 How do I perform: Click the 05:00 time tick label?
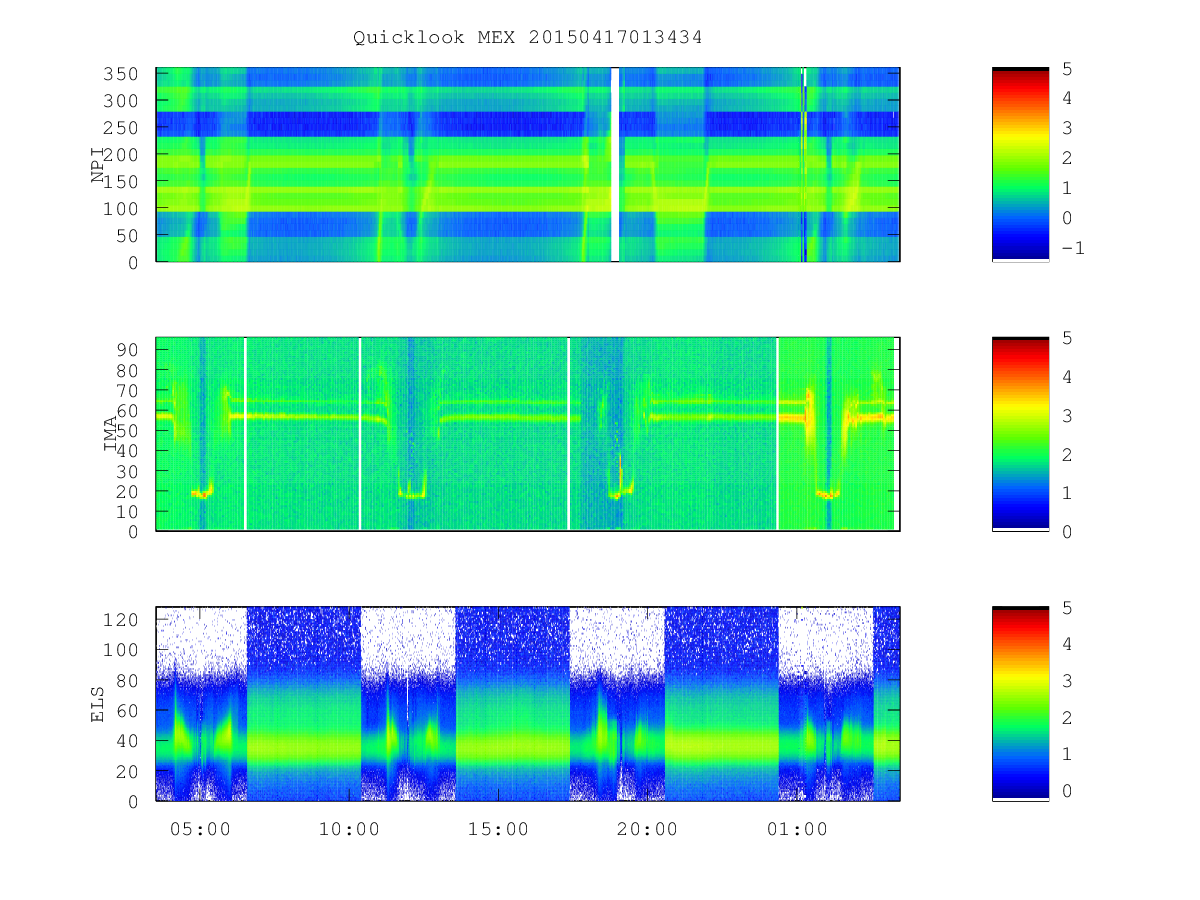point(200,830)
